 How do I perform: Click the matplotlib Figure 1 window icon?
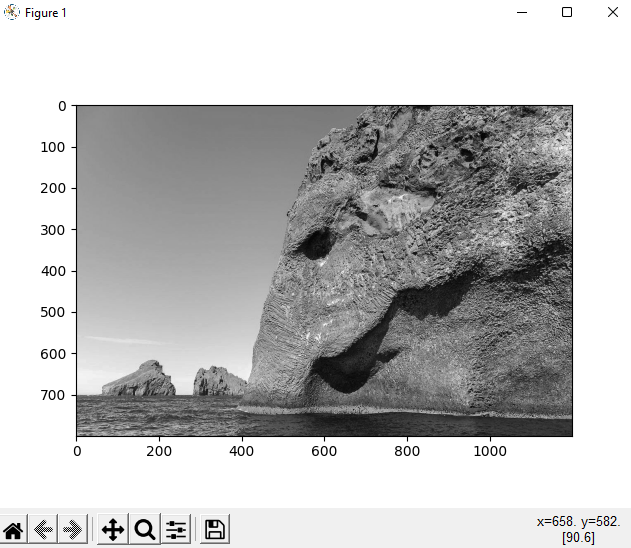pos(12,12)
